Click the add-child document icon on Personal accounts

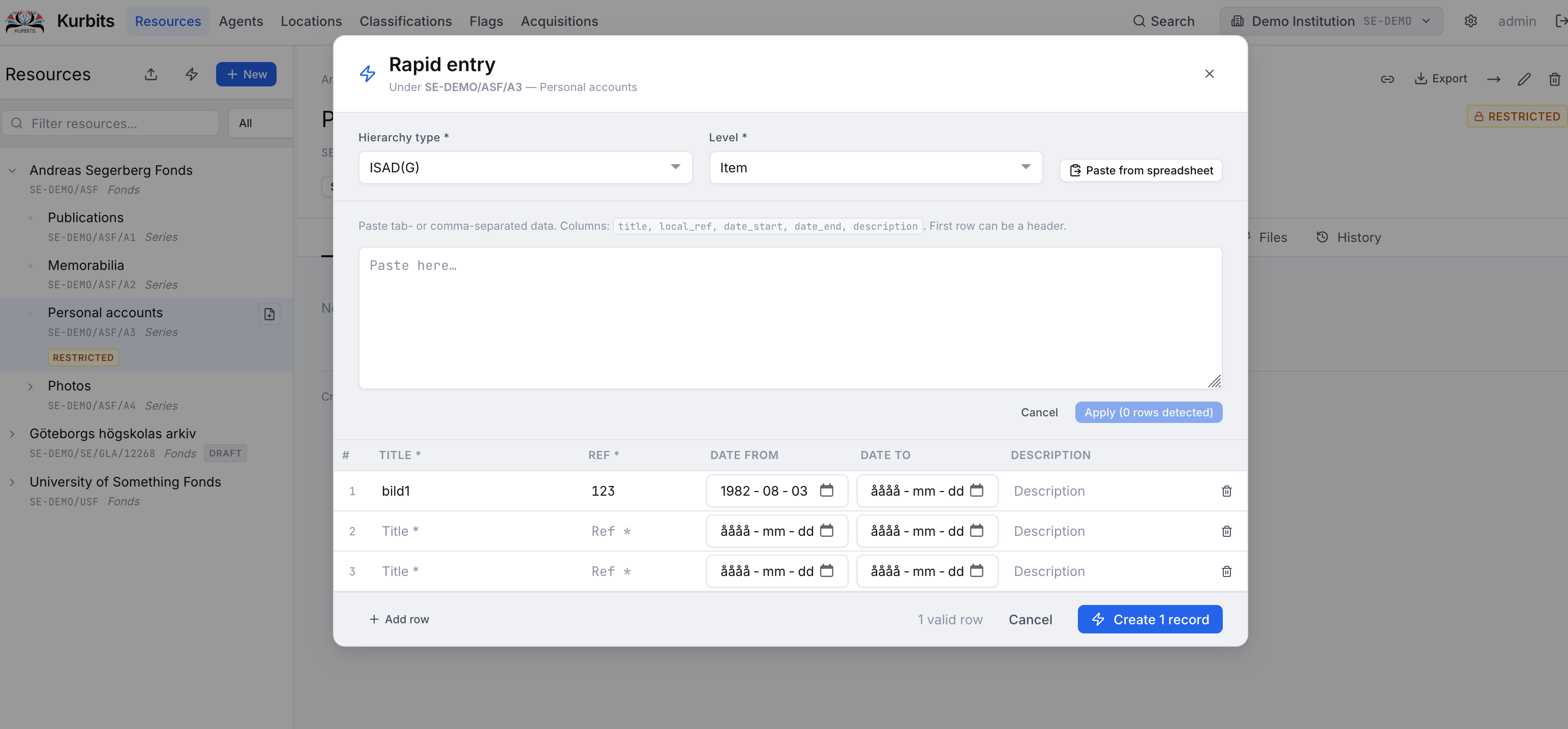(269, 314)
